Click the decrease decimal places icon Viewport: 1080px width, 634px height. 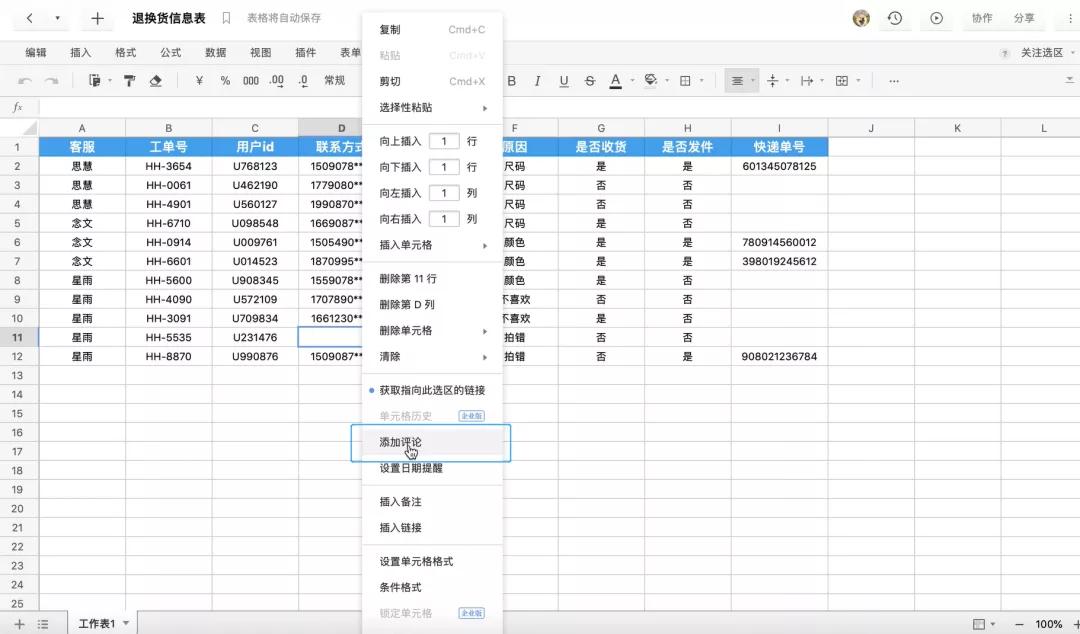tap(303, 81)
